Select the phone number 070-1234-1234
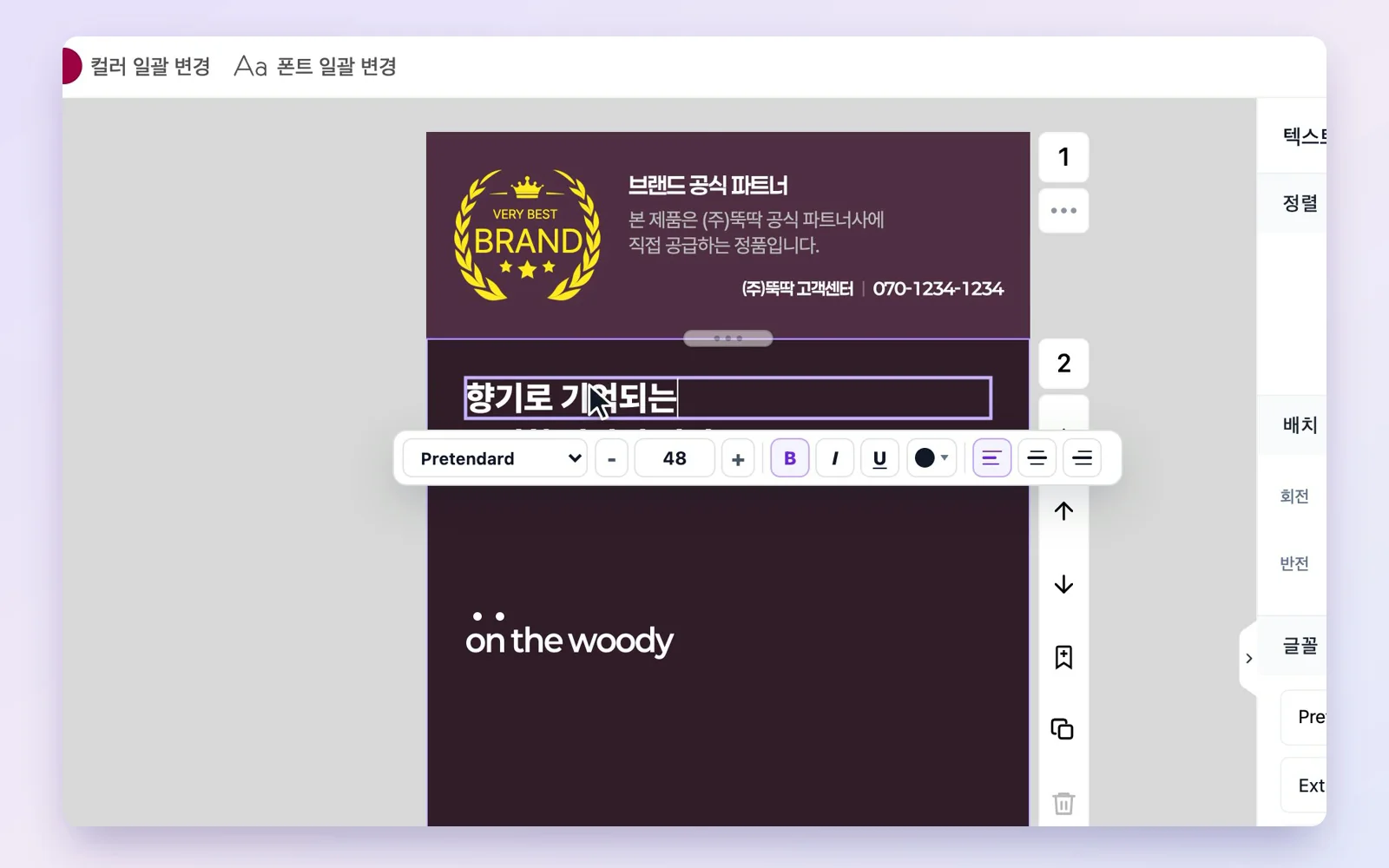 pos(938,289)
